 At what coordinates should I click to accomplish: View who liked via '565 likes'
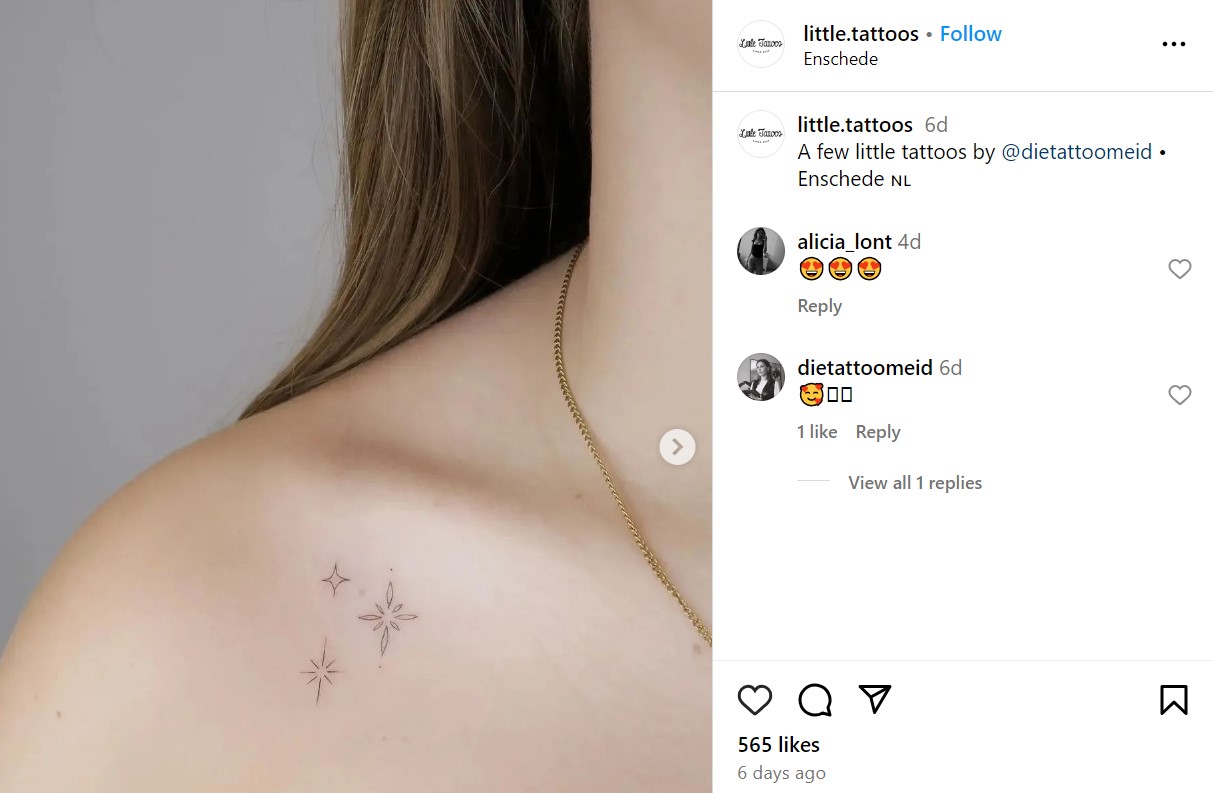click(779, 744)
